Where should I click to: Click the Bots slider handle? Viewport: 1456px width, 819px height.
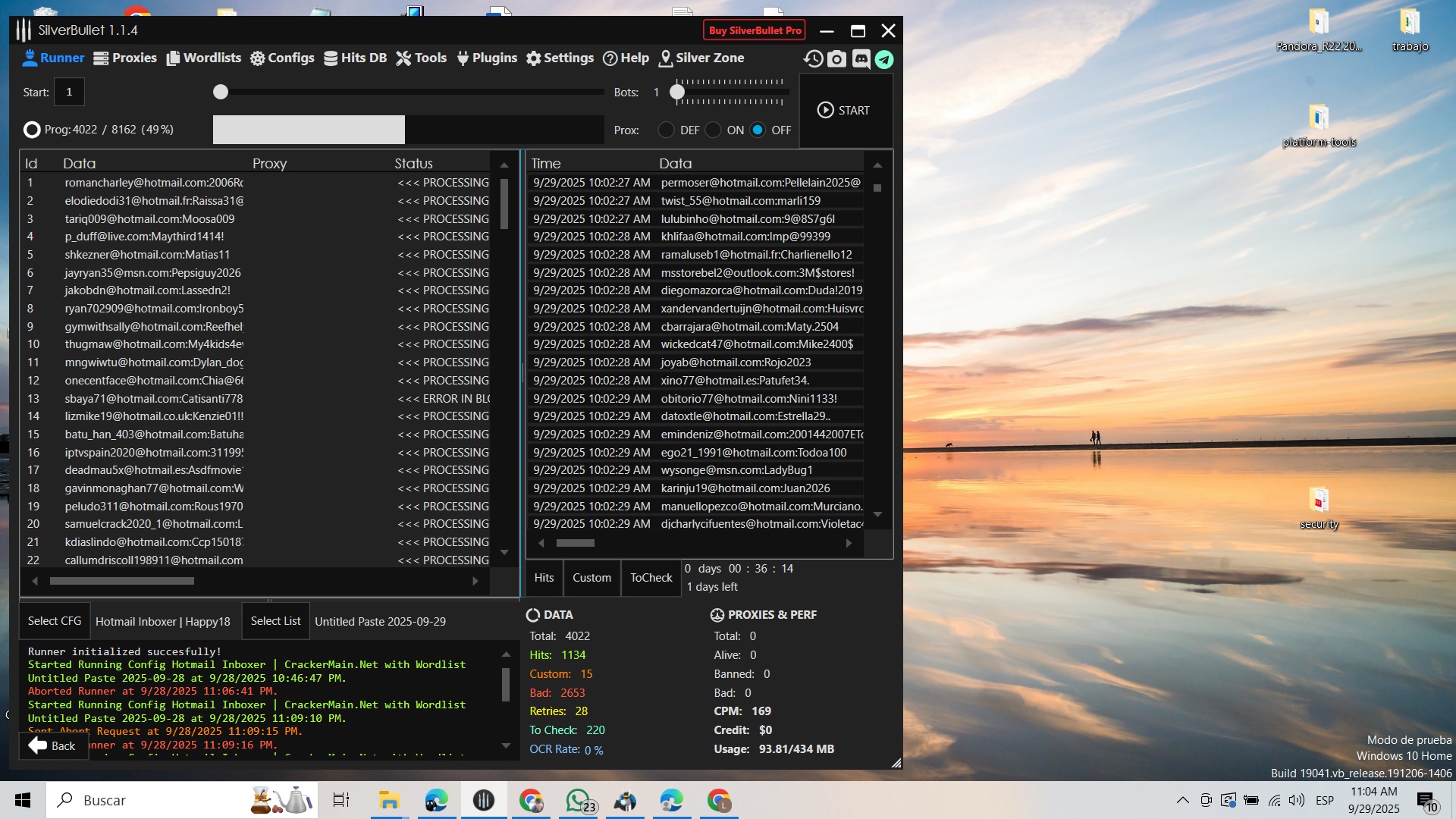click(677, 92)
